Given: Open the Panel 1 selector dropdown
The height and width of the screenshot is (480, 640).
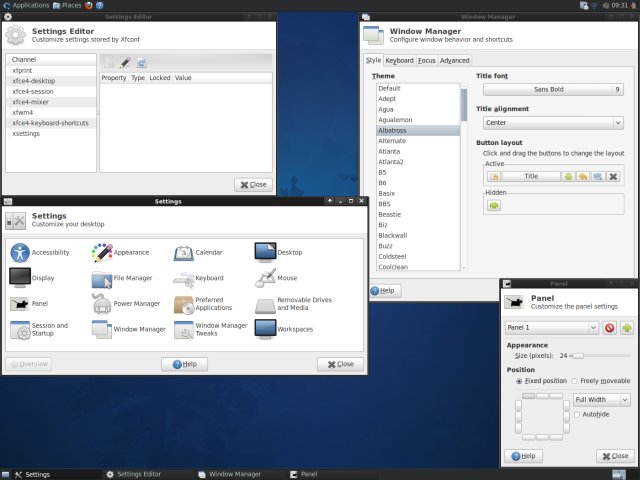Looking at the screenshot, I should tap(551, 328).
